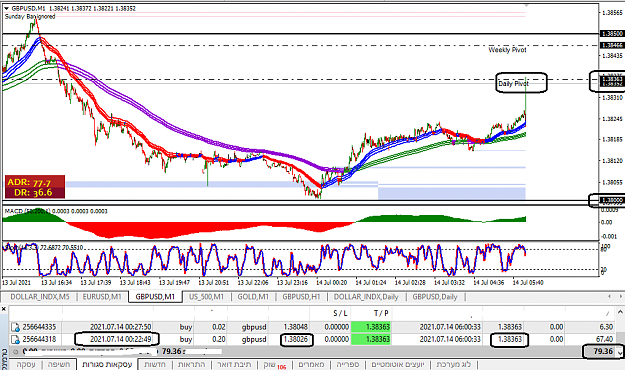
Task: Open the תיבת דואר terminal tab
Action: 234,364
